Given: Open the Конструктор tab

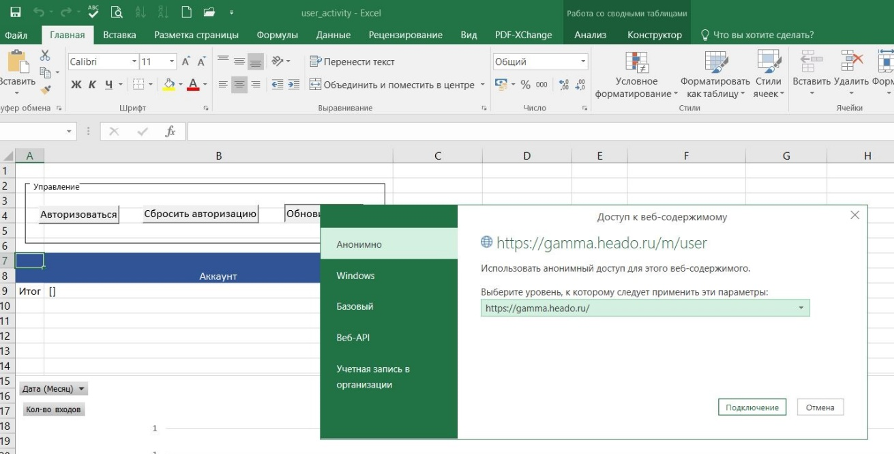Looking at the screenshot, I should (x=654, y=35).
